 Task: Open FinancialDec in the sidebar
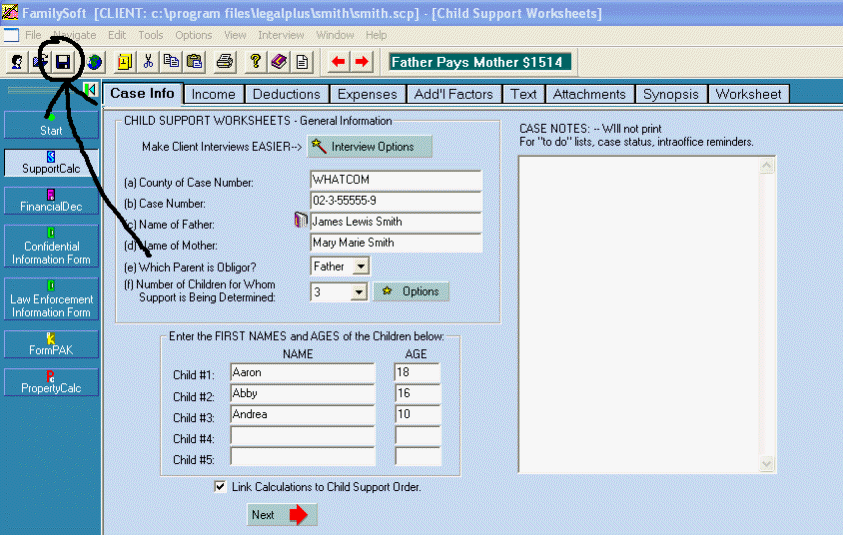(x=51, y=200)
